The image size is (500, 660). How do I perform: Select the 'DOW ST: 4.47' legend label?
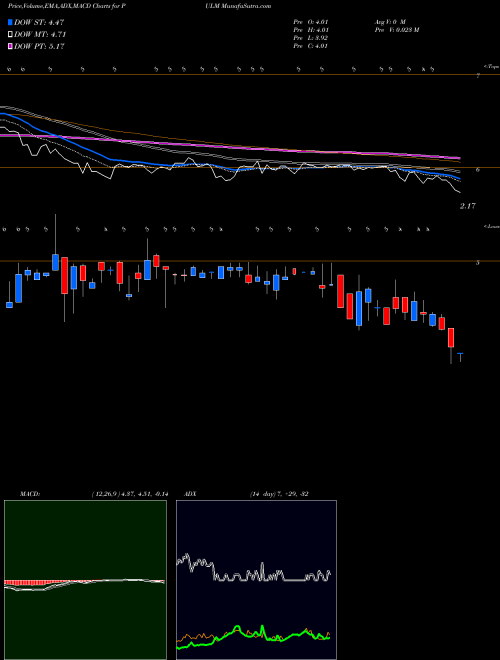(x=39, y=22)
